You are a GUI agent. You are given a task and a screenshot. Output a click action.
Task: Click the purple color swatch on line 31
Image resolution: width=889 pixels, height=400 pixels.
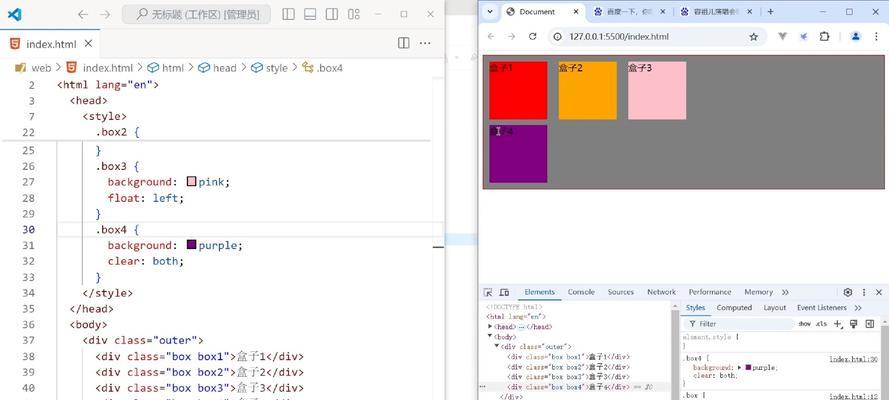click(191, 245)
